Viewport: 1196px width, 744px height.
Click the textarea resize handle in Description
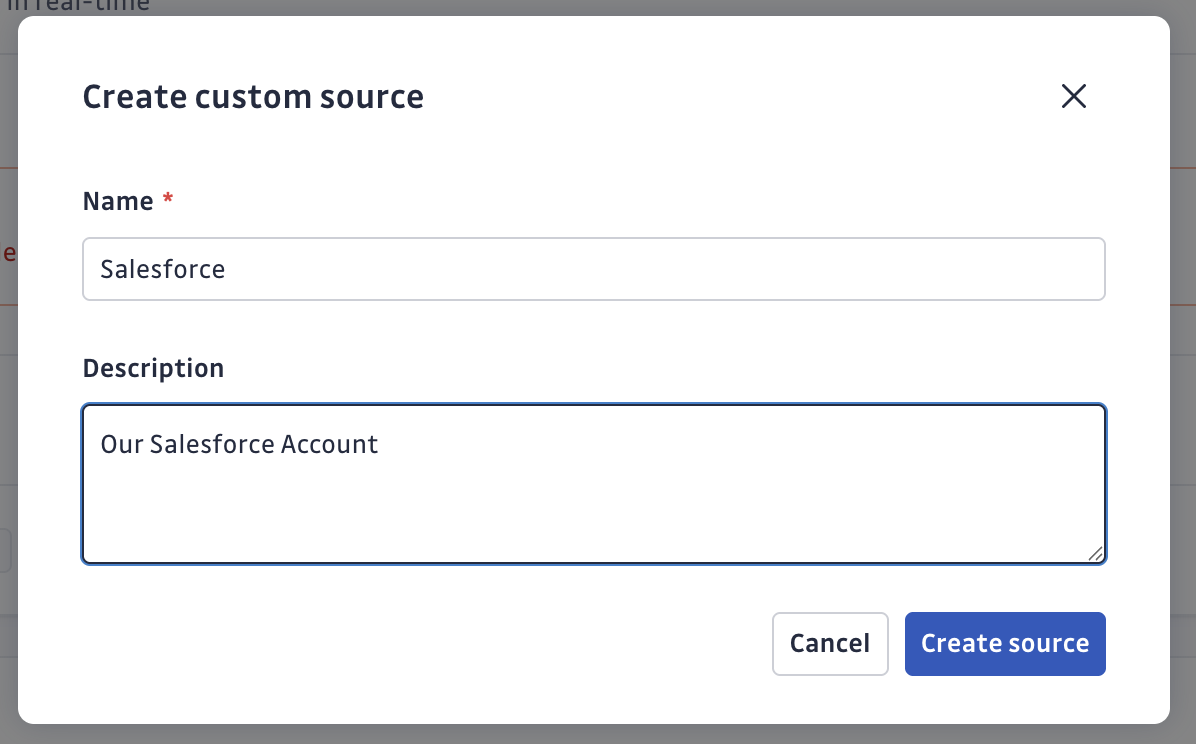tap(1096, 553)
